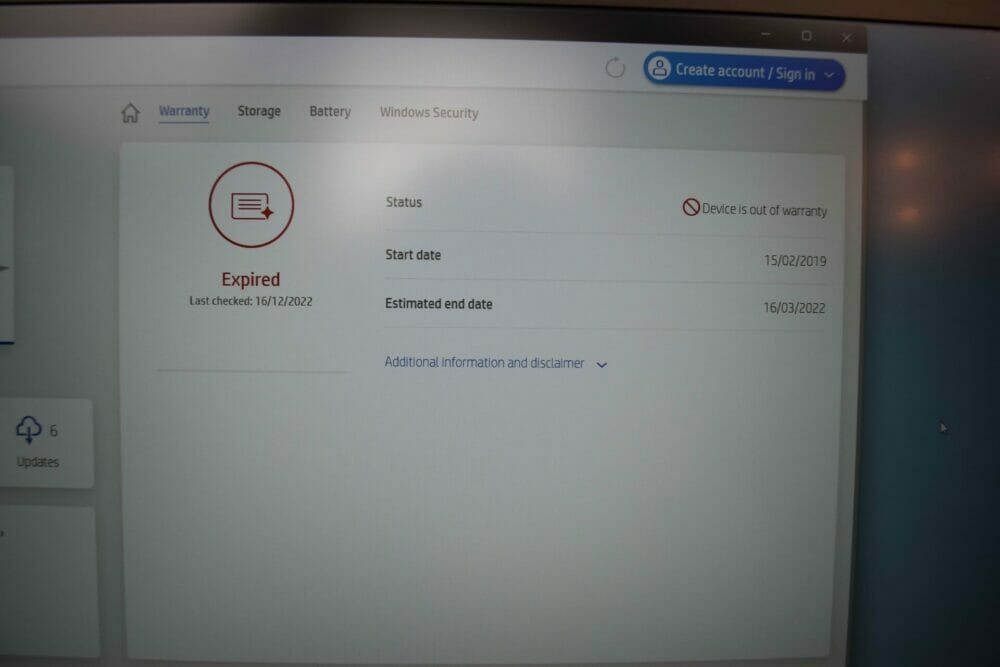Click the Status label
The width and height of the screenshot is (1000, 667).
[404, 202]
